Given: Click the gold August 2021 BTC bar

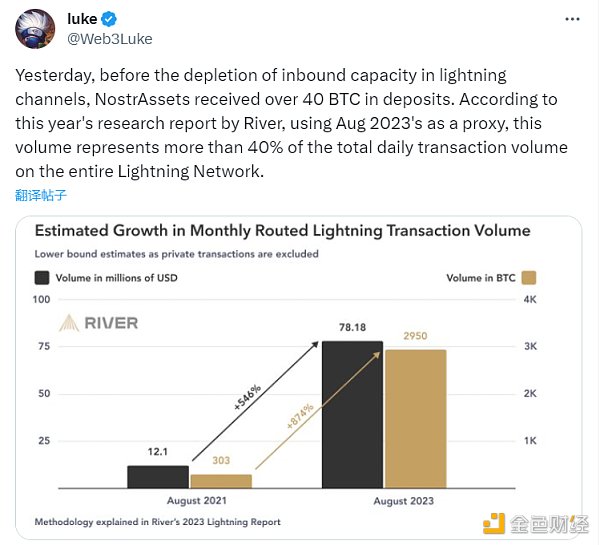Looking at the screenshot, I should pos(221,481).
